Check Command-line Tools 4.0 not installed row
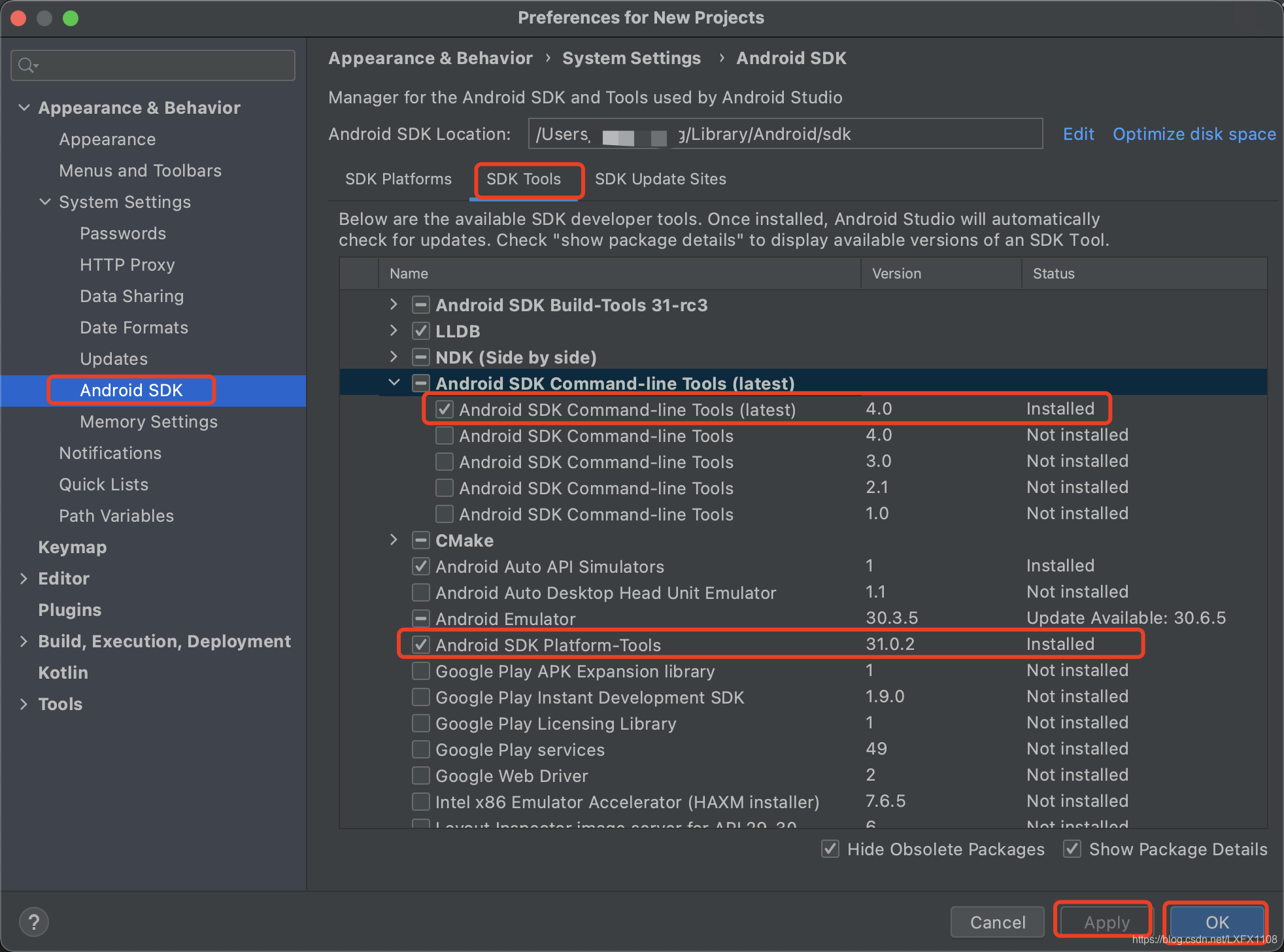Viewport: 1284px width, 952px height. tap(445, 436)
